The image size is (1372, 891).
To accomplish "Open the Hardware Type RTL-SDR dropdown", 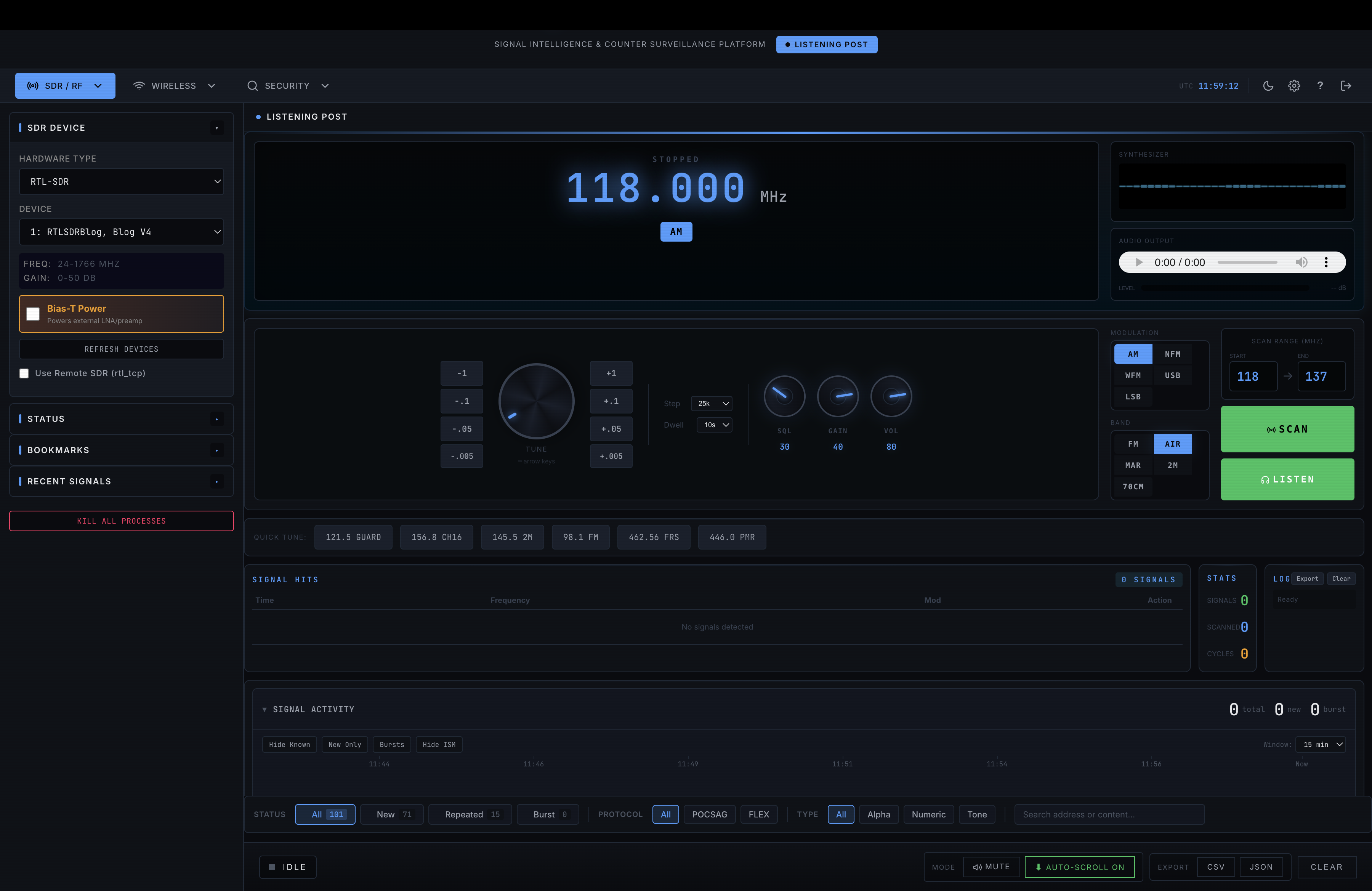I will point(121,181).
